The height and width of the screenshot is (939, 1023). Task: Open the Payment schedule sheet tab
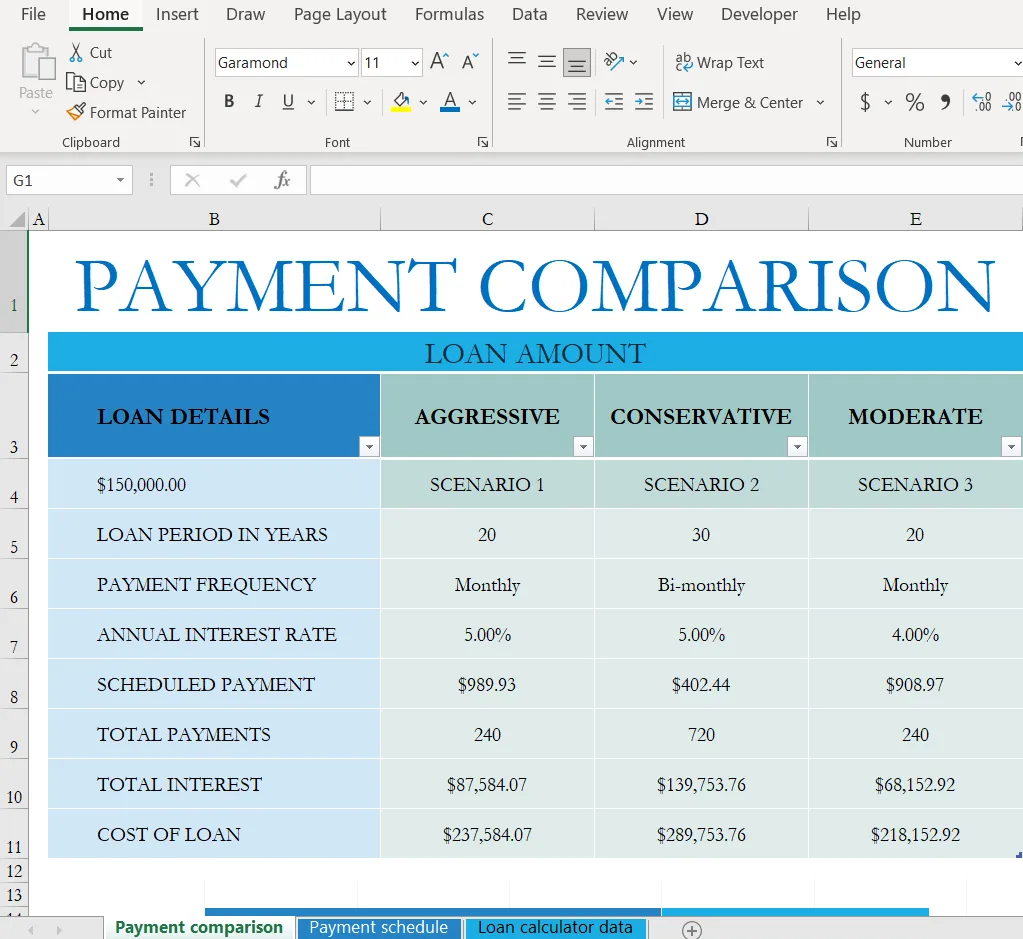point(379,928)
